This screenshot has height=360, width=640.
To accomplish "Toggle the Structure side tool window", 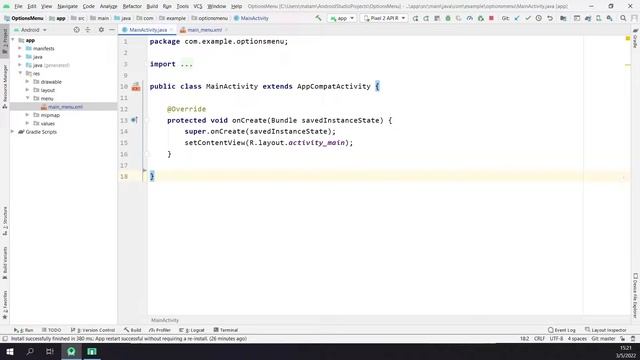I will [5, 221].
